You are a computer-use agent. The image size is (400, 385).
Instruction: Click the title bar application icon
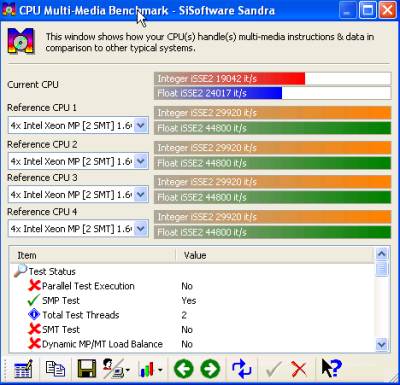9,10
